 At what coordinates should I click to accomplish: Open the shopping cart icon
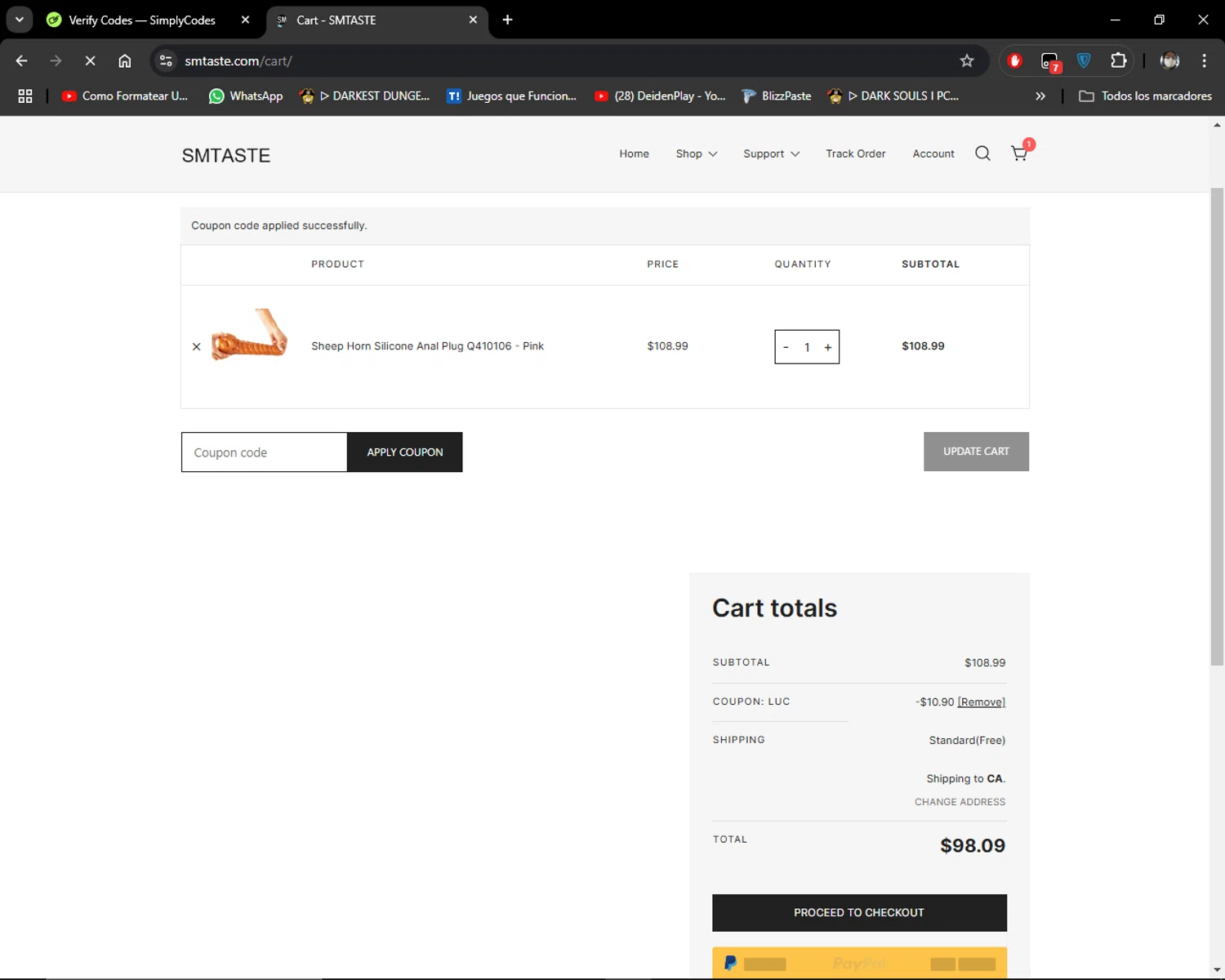tap(1019, 153)
